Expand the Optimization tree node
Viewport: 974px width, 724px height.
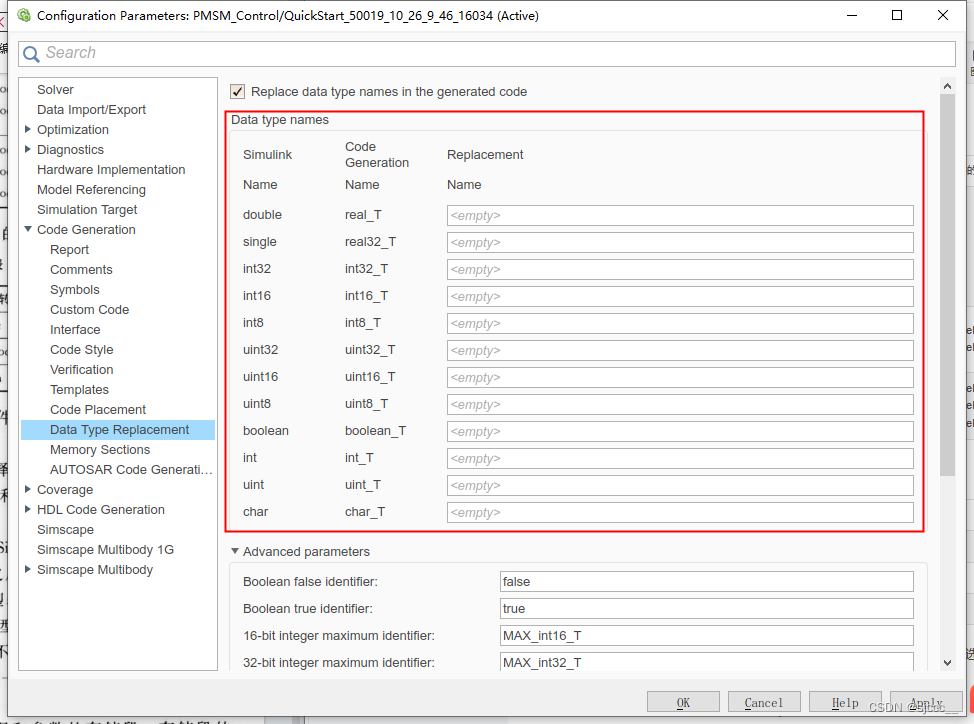click(x=28, y=129)
